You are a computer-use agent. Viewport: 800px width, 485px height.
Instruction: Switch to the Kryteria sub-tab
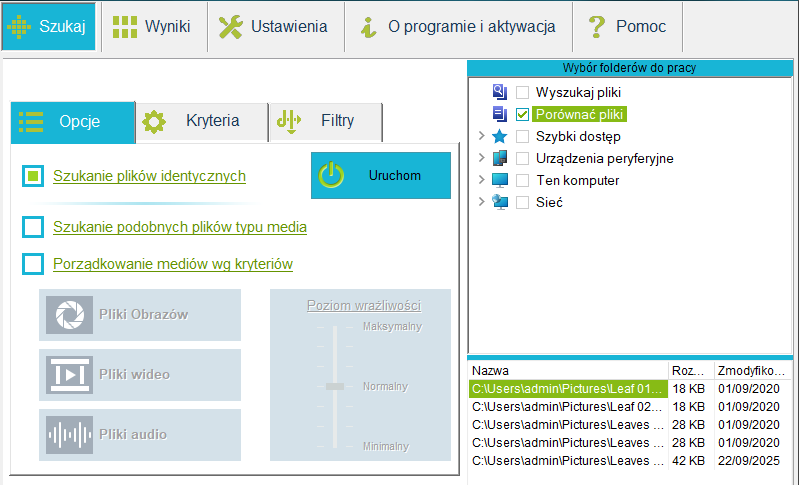coord(202,121)
